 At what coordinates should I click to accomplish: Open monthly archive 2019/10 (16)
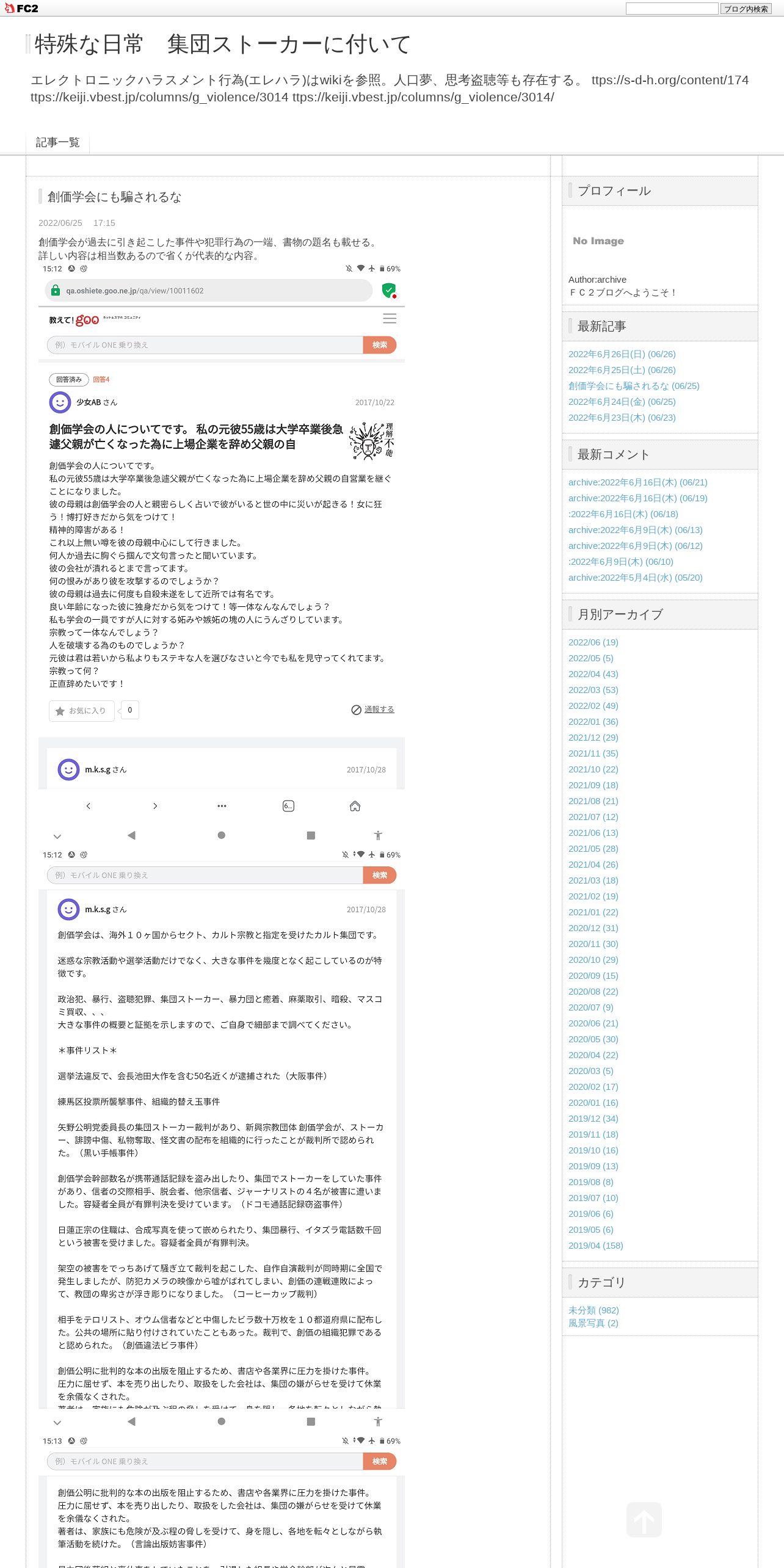(593, 1150)
